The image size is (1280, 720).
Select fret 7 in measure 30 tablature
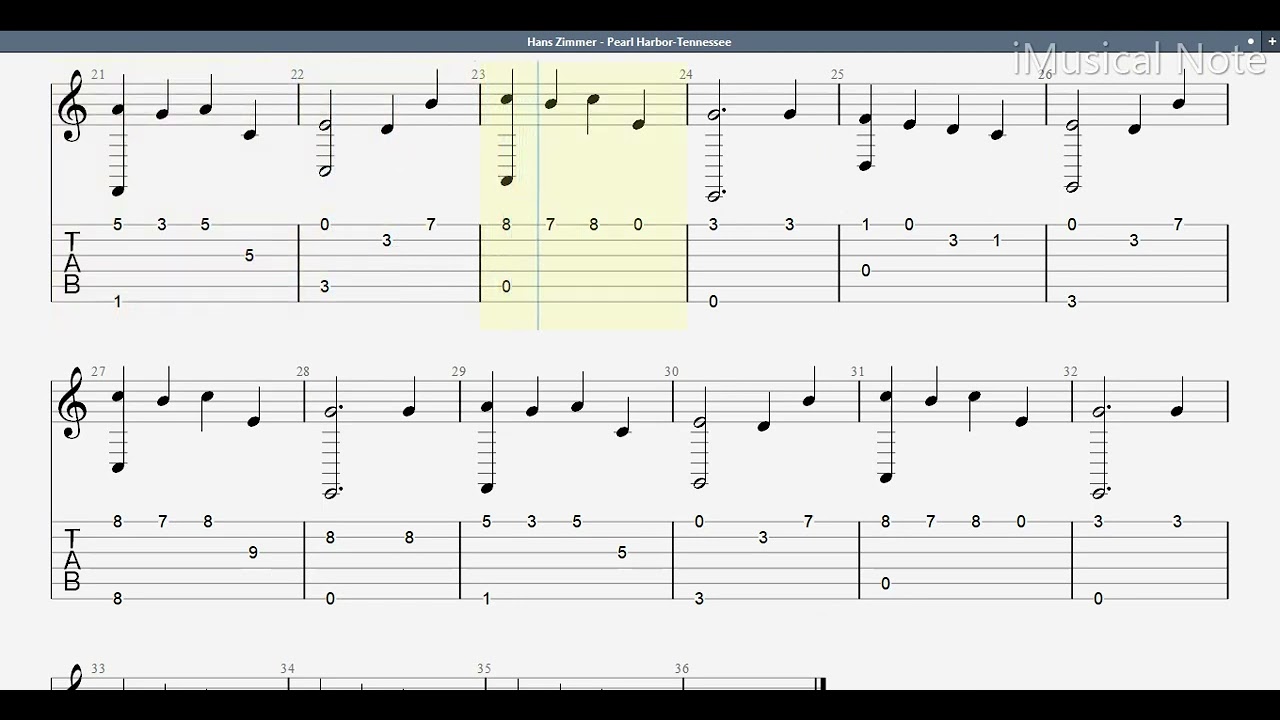[808, 521]
